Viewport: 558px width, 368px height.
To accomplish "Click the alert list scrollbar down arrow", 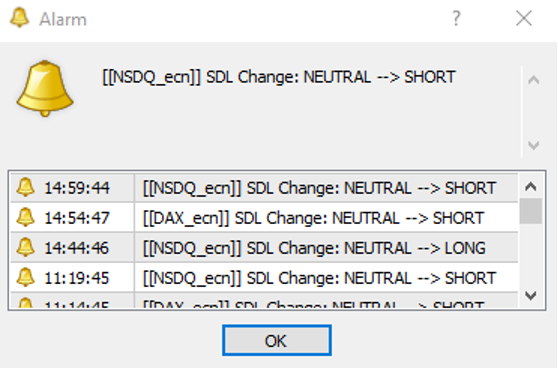I will pyautogui.click(x=531, y=295).
